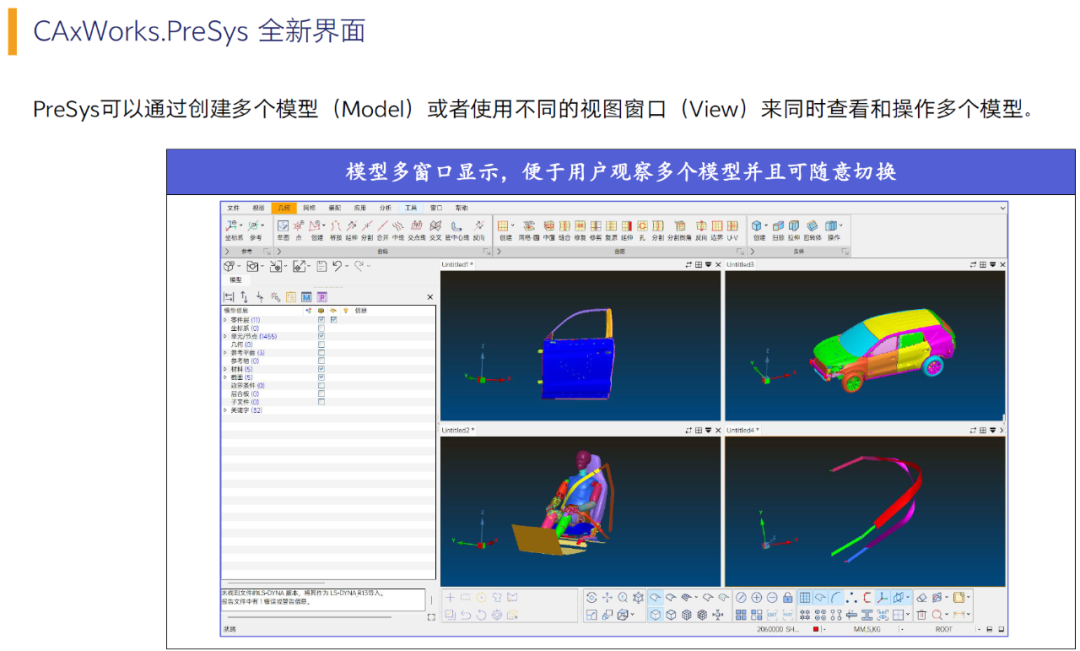
Task: Activate the Untitled4 view window title
Action: 742,430
